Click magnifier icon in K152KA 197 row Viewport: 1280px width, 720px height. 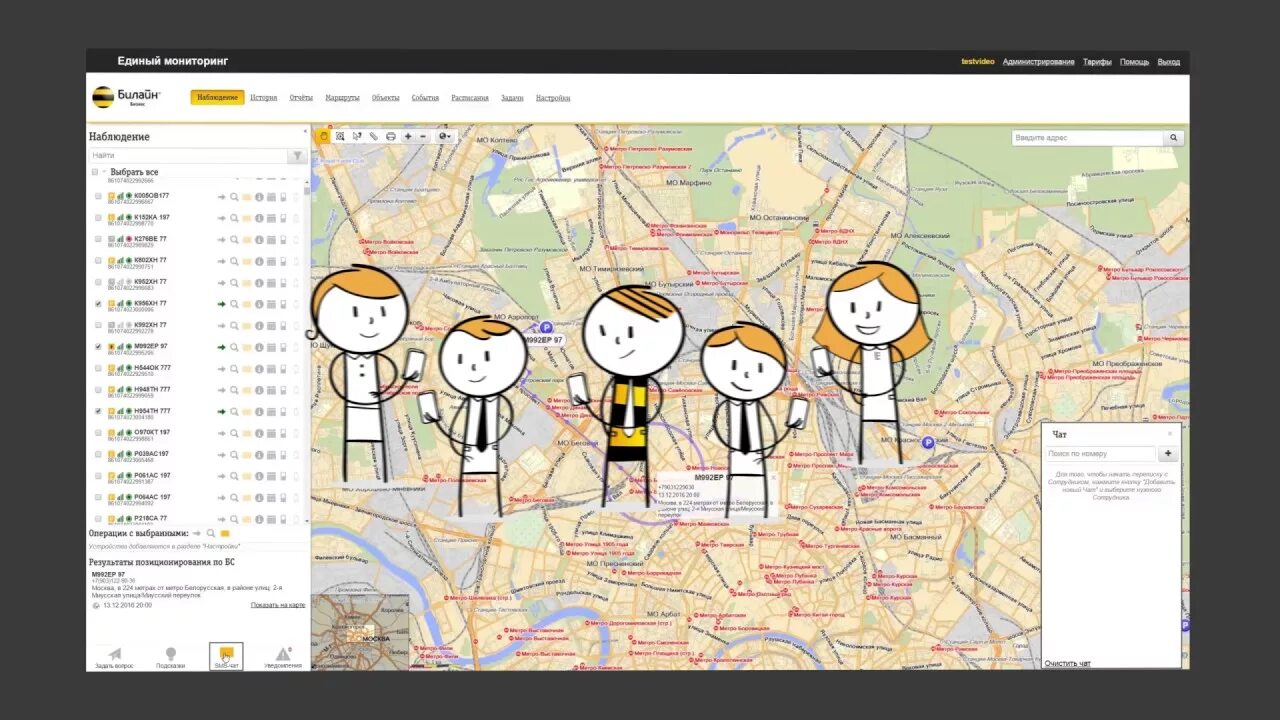click(x=235, y=218)
